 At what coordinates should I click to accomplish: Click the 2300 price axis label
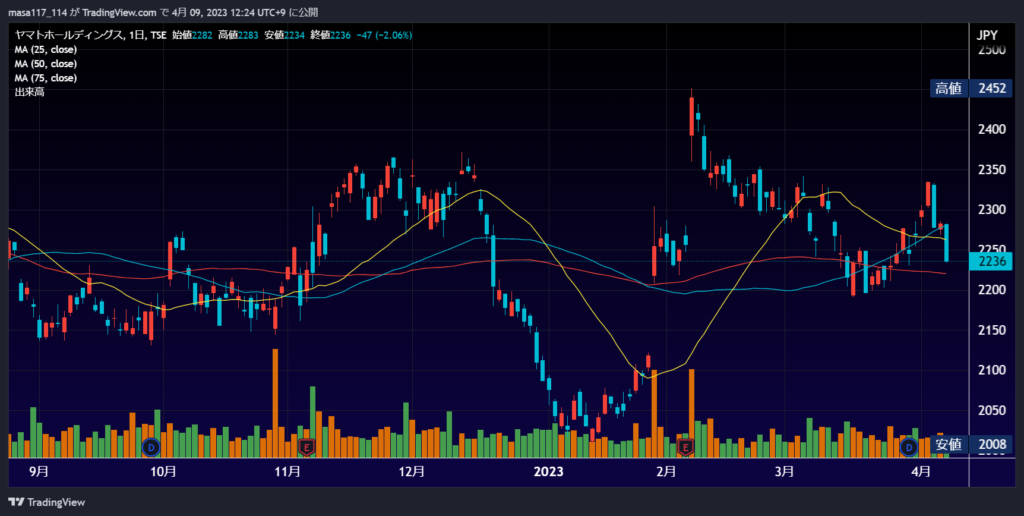click(x=991, y=210)
